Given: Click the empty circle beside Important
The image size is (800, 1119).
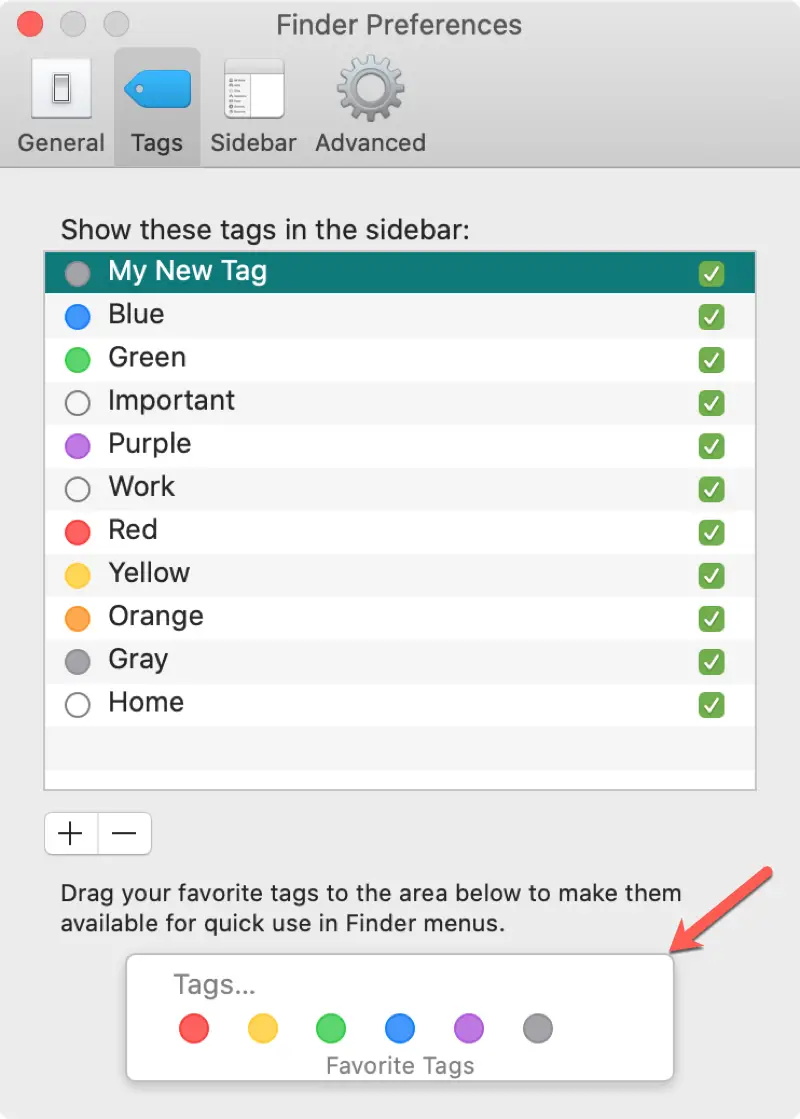Looking at the screenshot, I should tap(78, 403).
